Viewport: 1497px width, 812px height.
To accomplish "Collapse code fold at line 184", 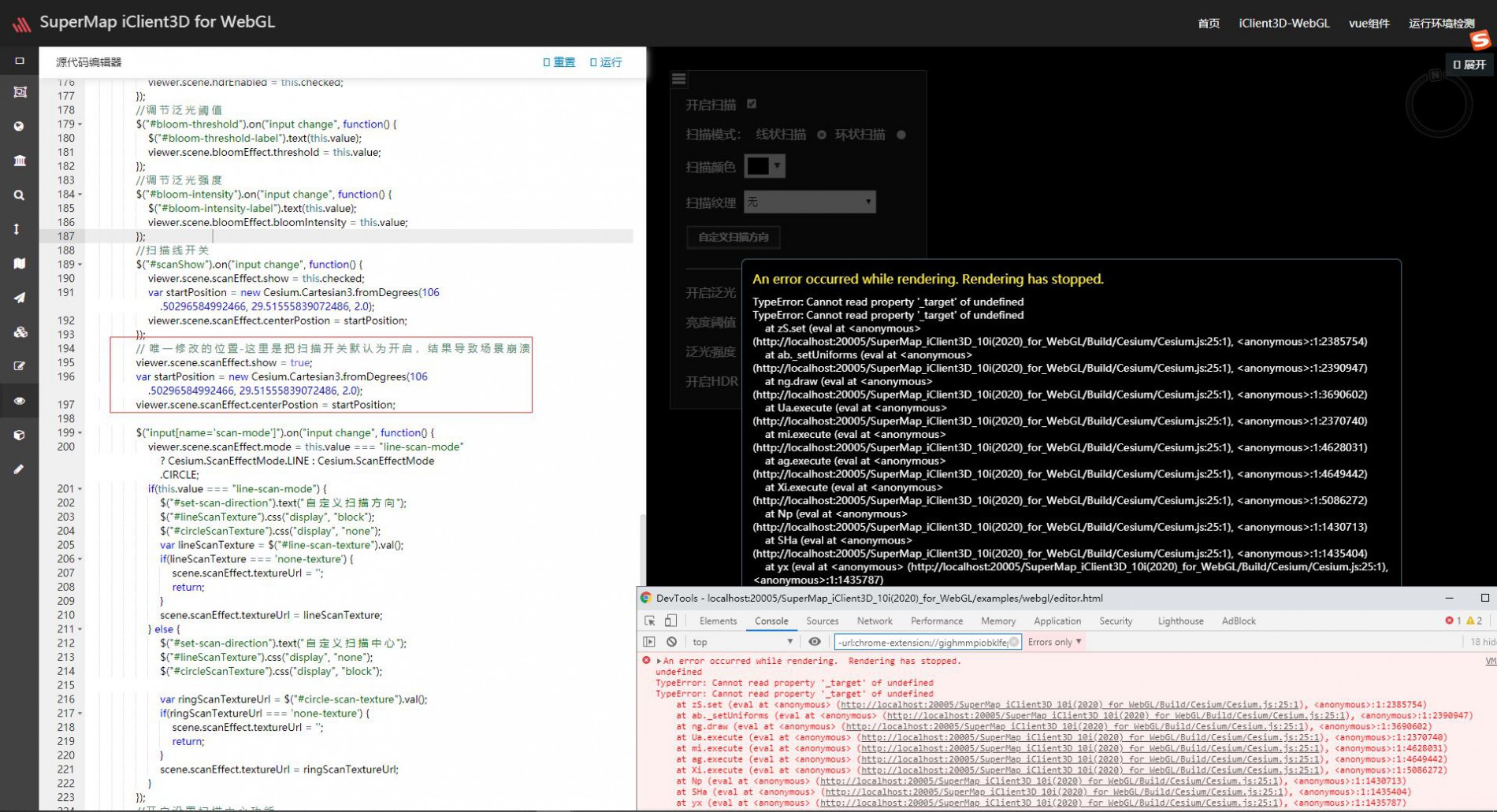I will [80, 195].
